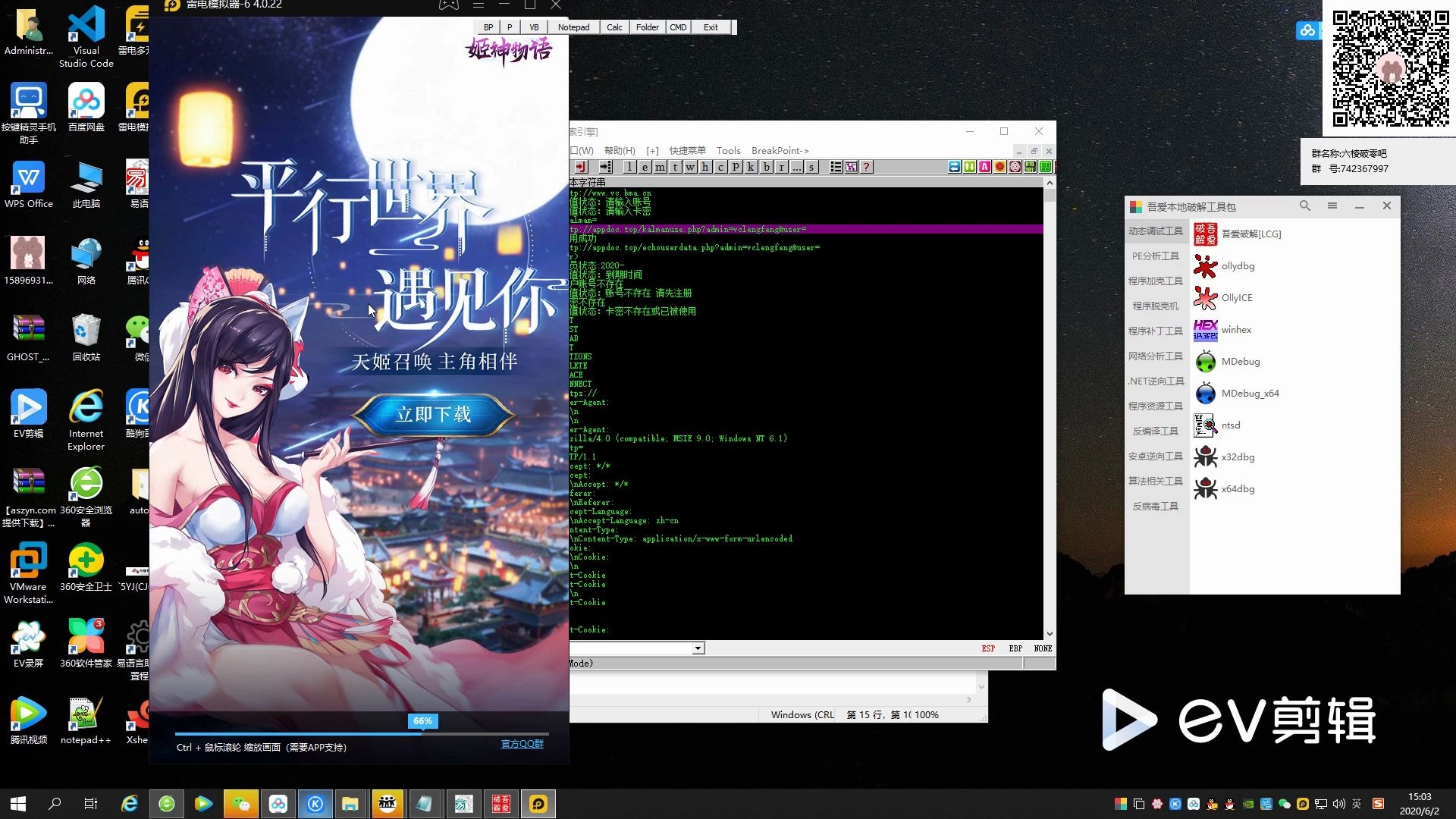Image resolution: width=1456 pixels, height=819 pixels.
Task: Open the toolkit hamburger menu
Action: click(x=1332, y=206)
